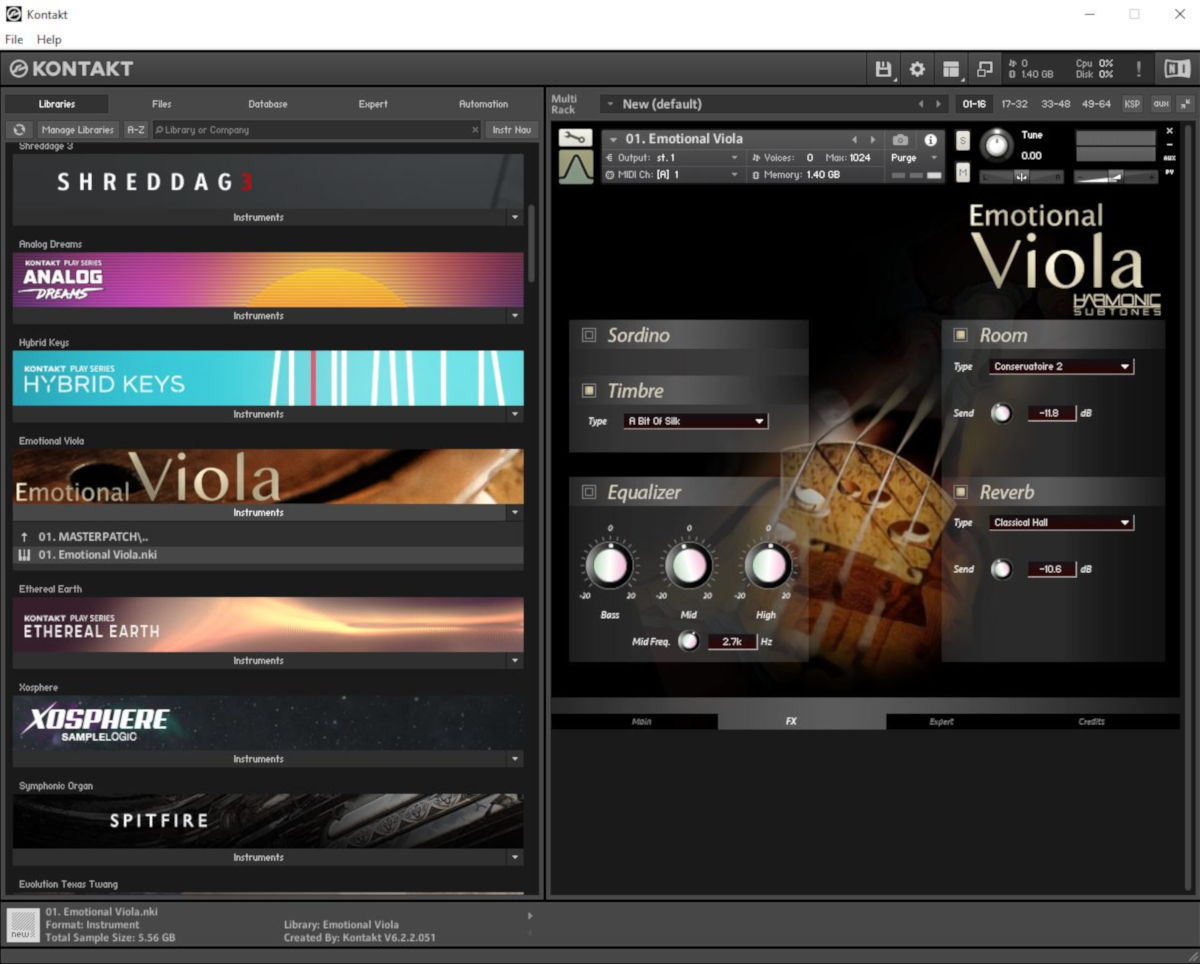The image size is (1200, 964).
Task: Open the Output st. 1 dropdown
Action: (672, 158)
